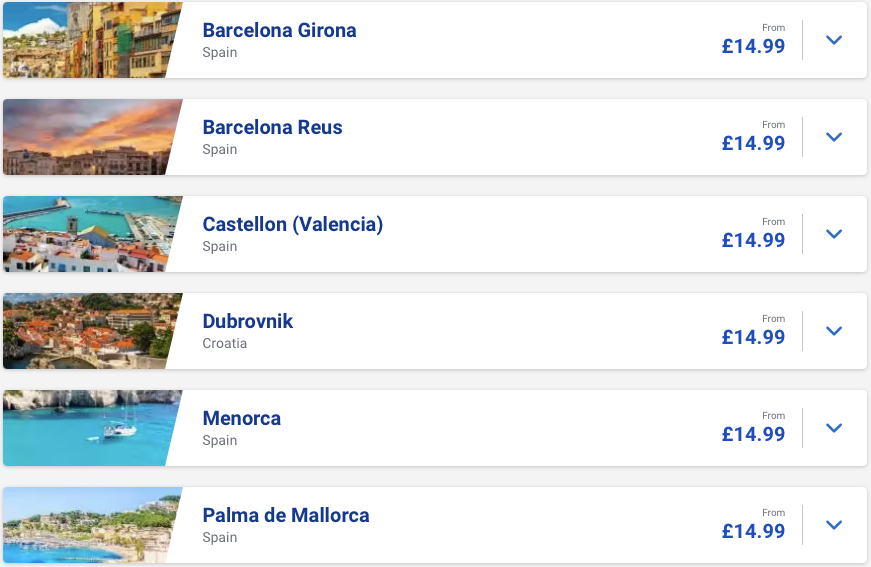Click the £14.99 price for Menorca
Image resolution: width=871 pixels, height=567 pixels.
(x=753, y=434)
